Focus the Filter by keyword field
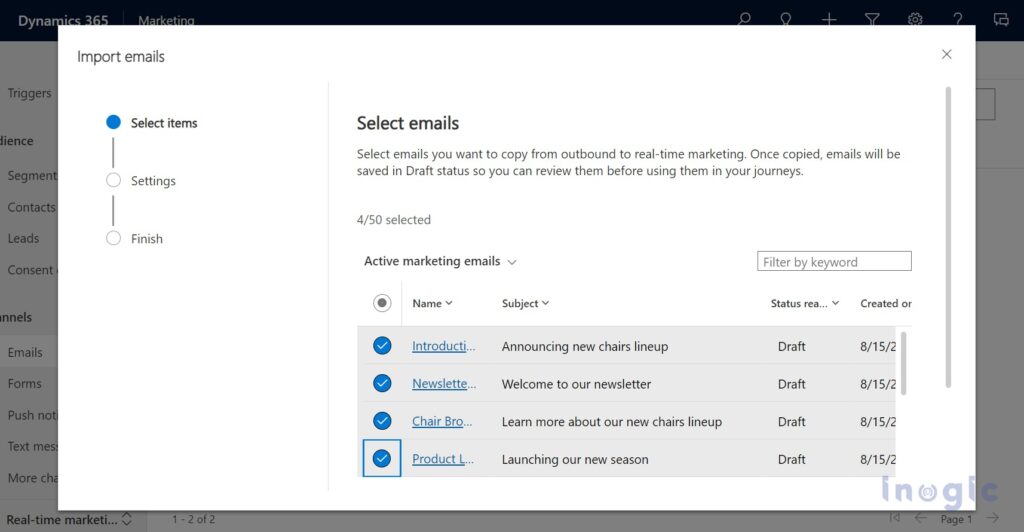1024x532 pixels. point(834,261)
